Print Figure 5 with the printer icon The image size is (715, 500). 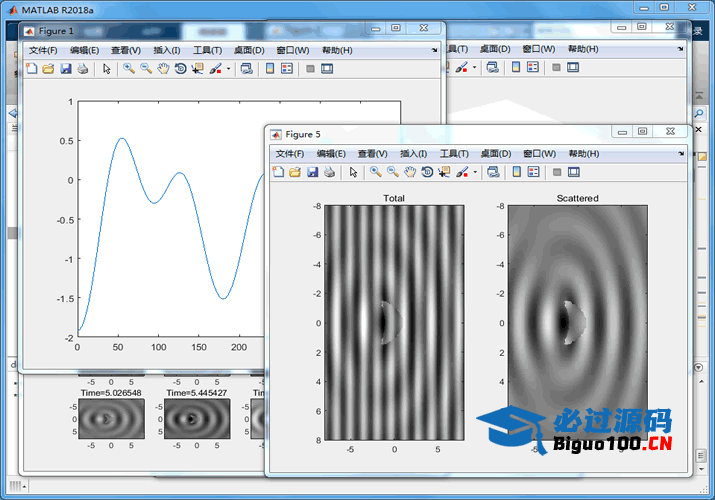click(329, 172)
